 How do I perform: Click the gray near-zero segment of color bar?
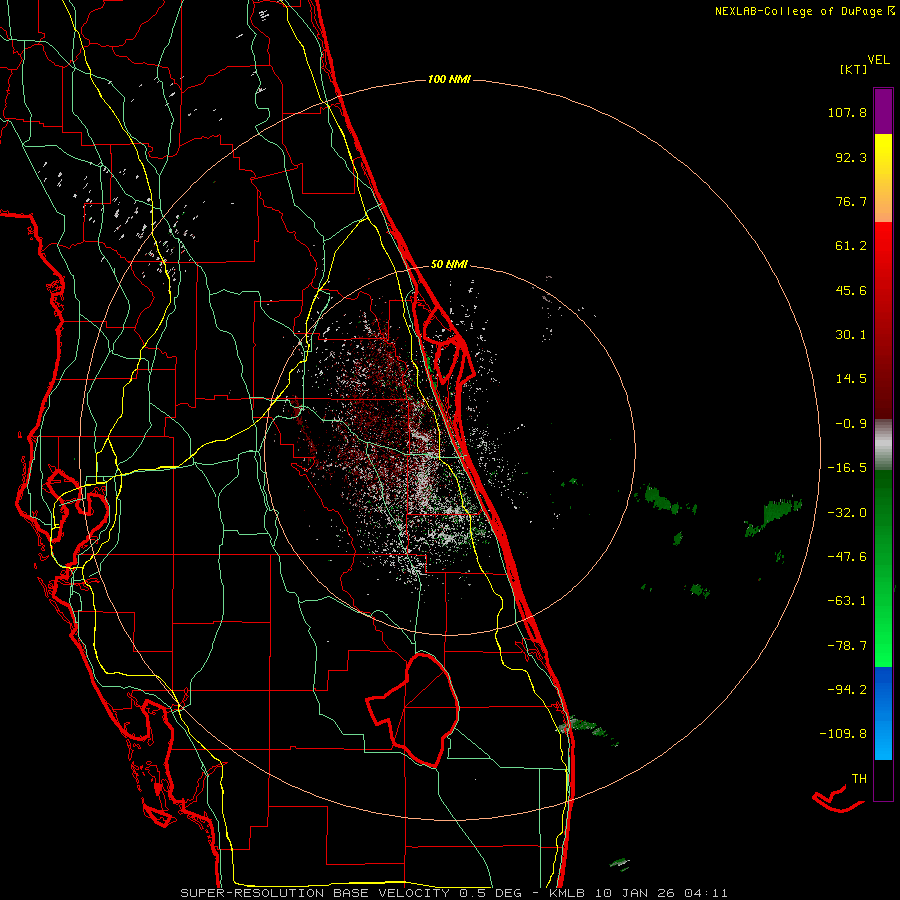click(883, 444)
